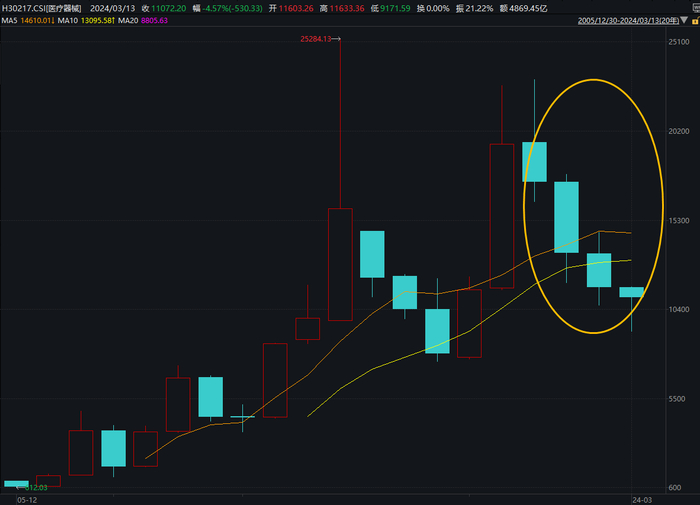
Task: Click the 24-03 date label on time axis
Action: click(x=642, y=500)
